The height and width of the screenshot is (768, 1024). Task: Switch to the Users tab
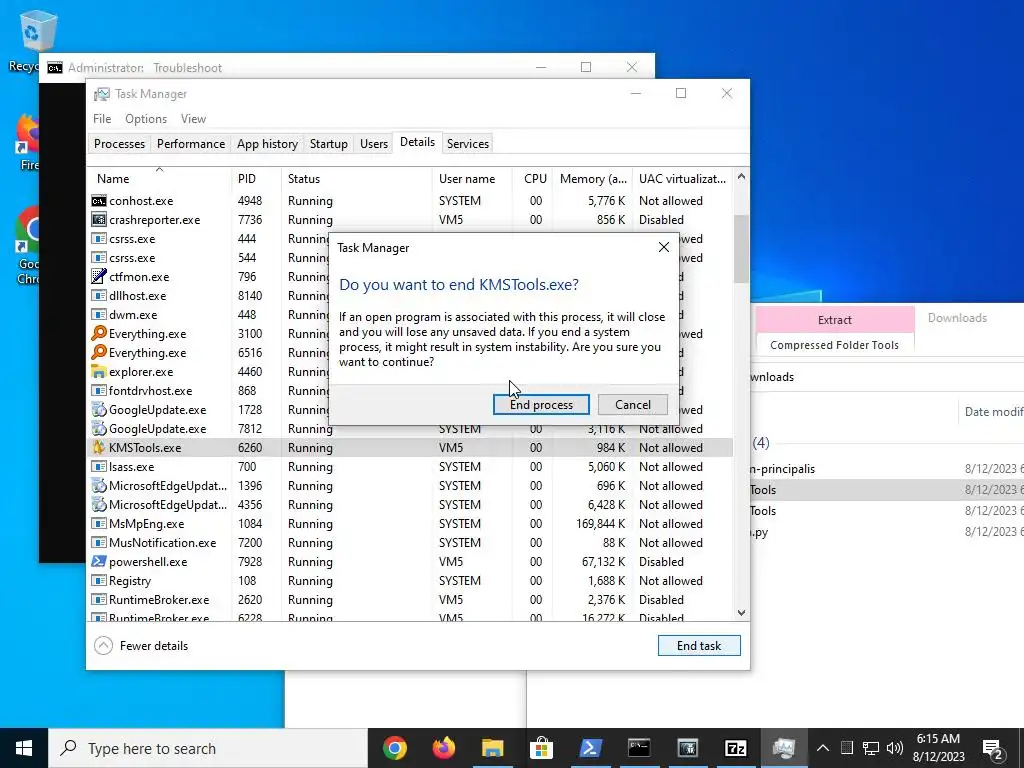click(x=374, y=144)
